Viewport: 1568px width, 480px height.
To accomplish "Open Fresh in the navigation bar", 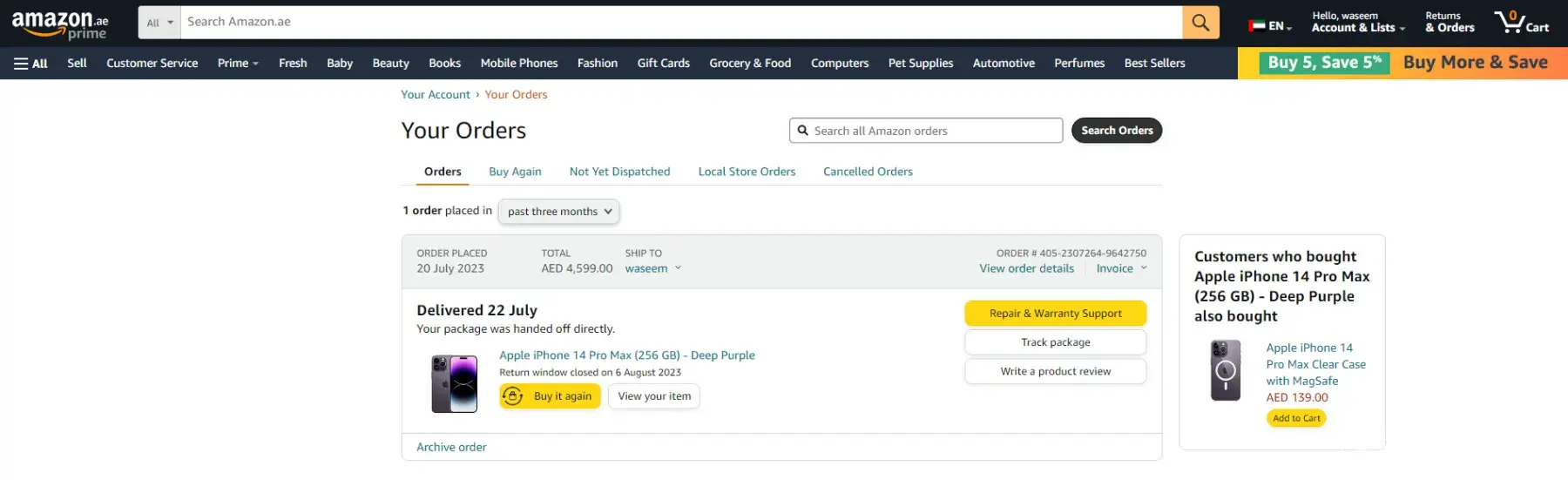I will point(293,64).
